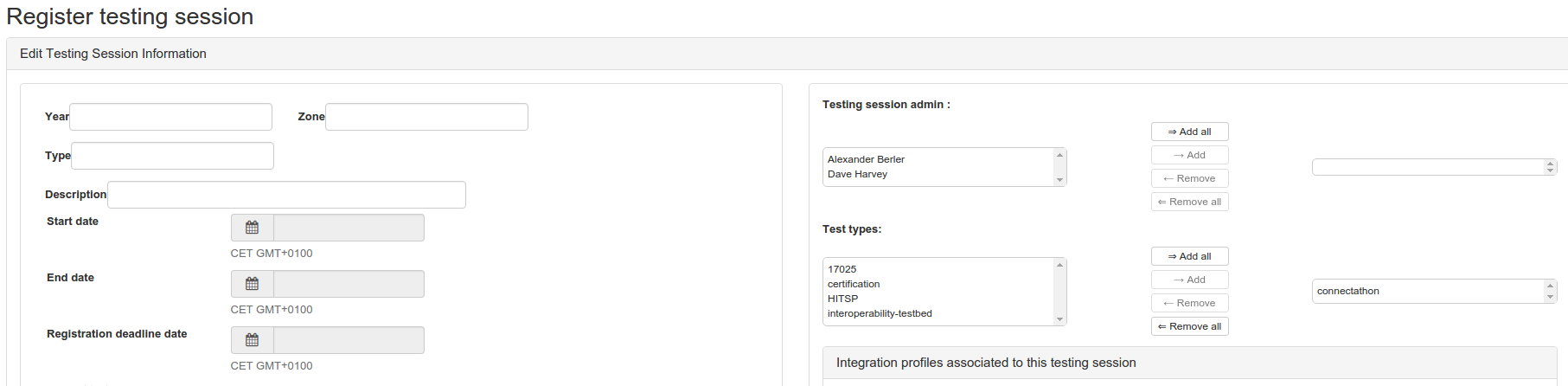The image size is (1568, 386).
Task: Select Dave Harvey in admin list
Action: pyautogui.click(x=857, y=174)
